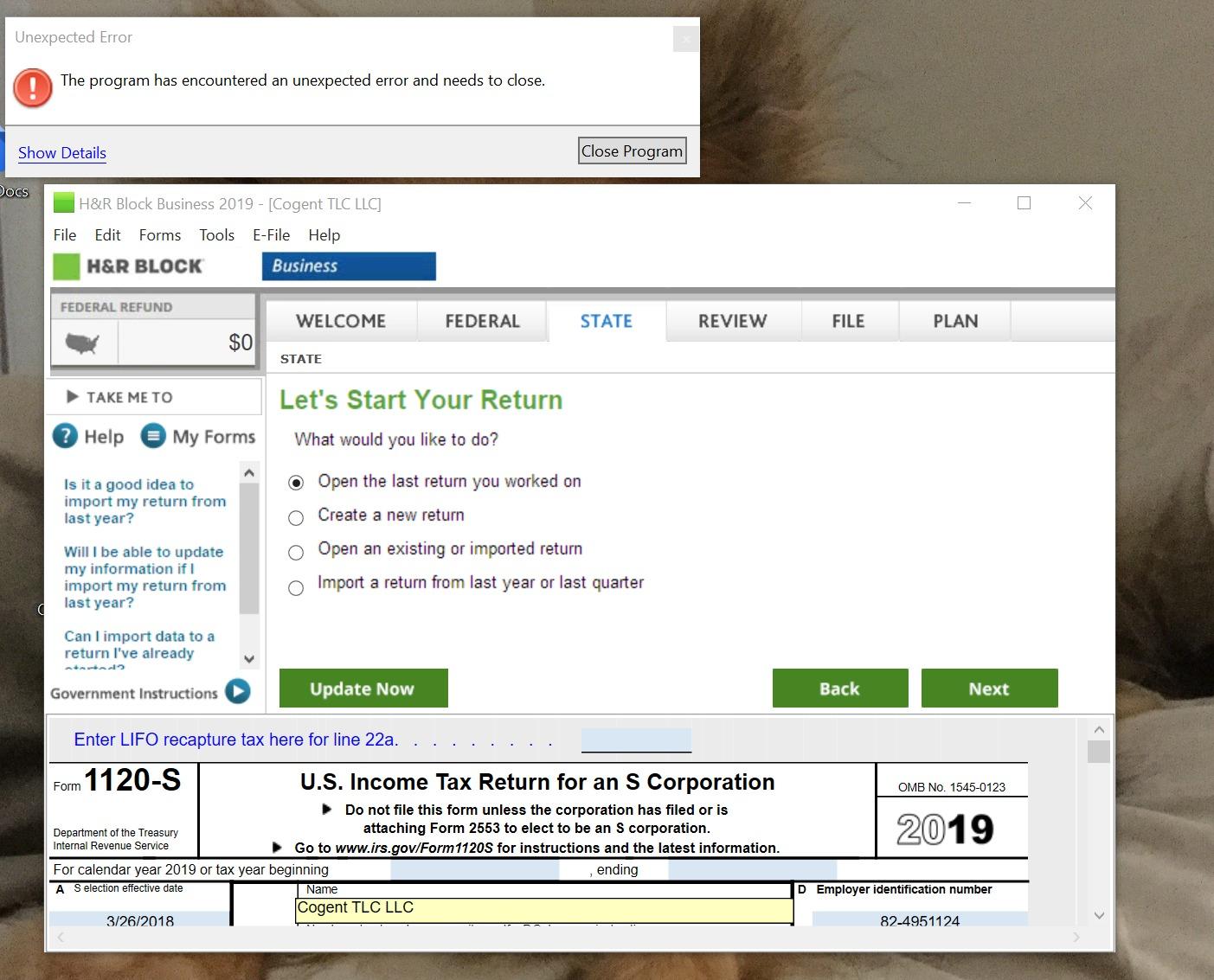This screenshot has height=980, width=1214.
Task: Play Government Instructions arrow icon
Action: (x=237, y=691)
